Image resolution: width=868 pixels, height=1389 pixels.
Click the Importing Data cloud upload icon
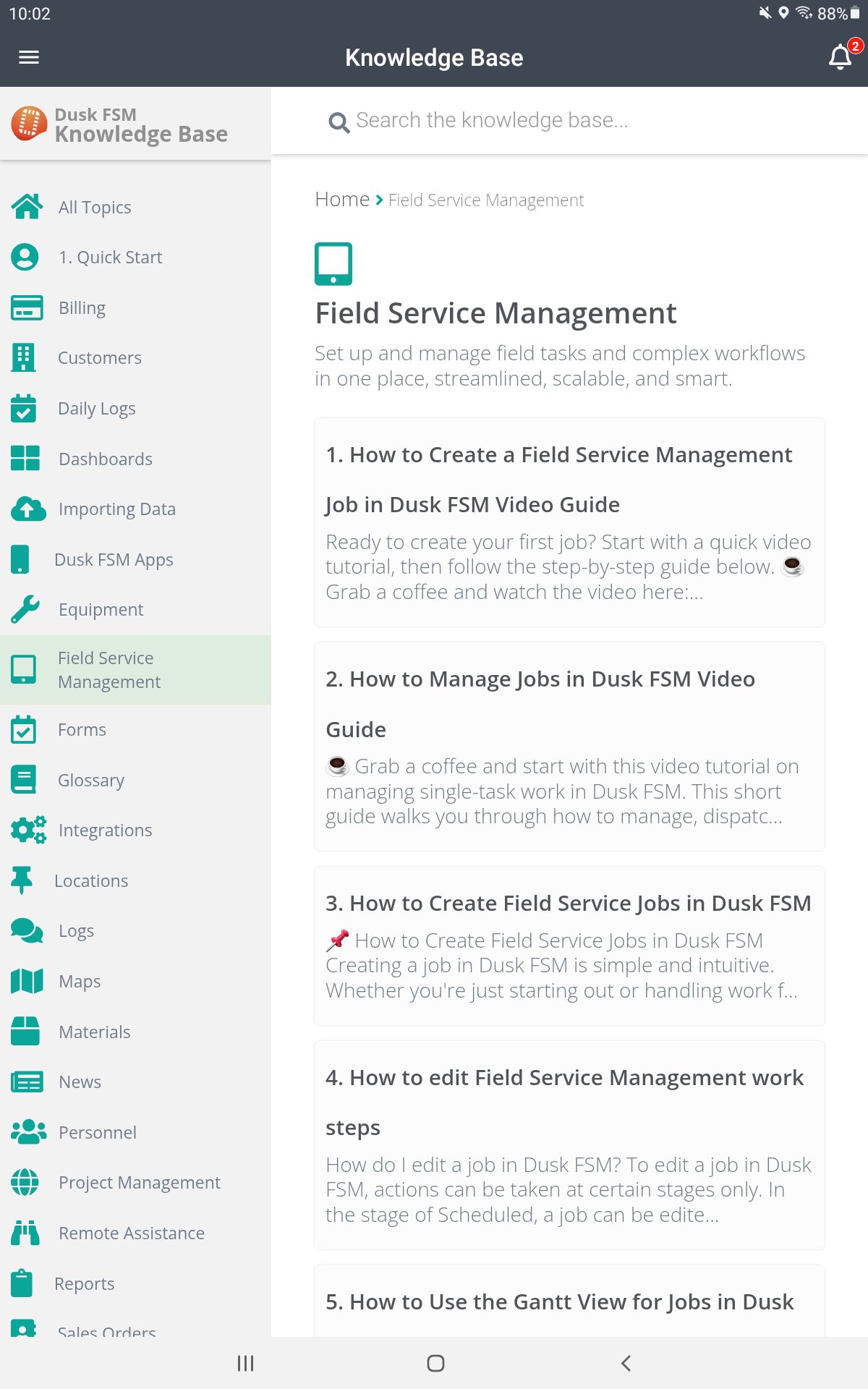[28, 509]
